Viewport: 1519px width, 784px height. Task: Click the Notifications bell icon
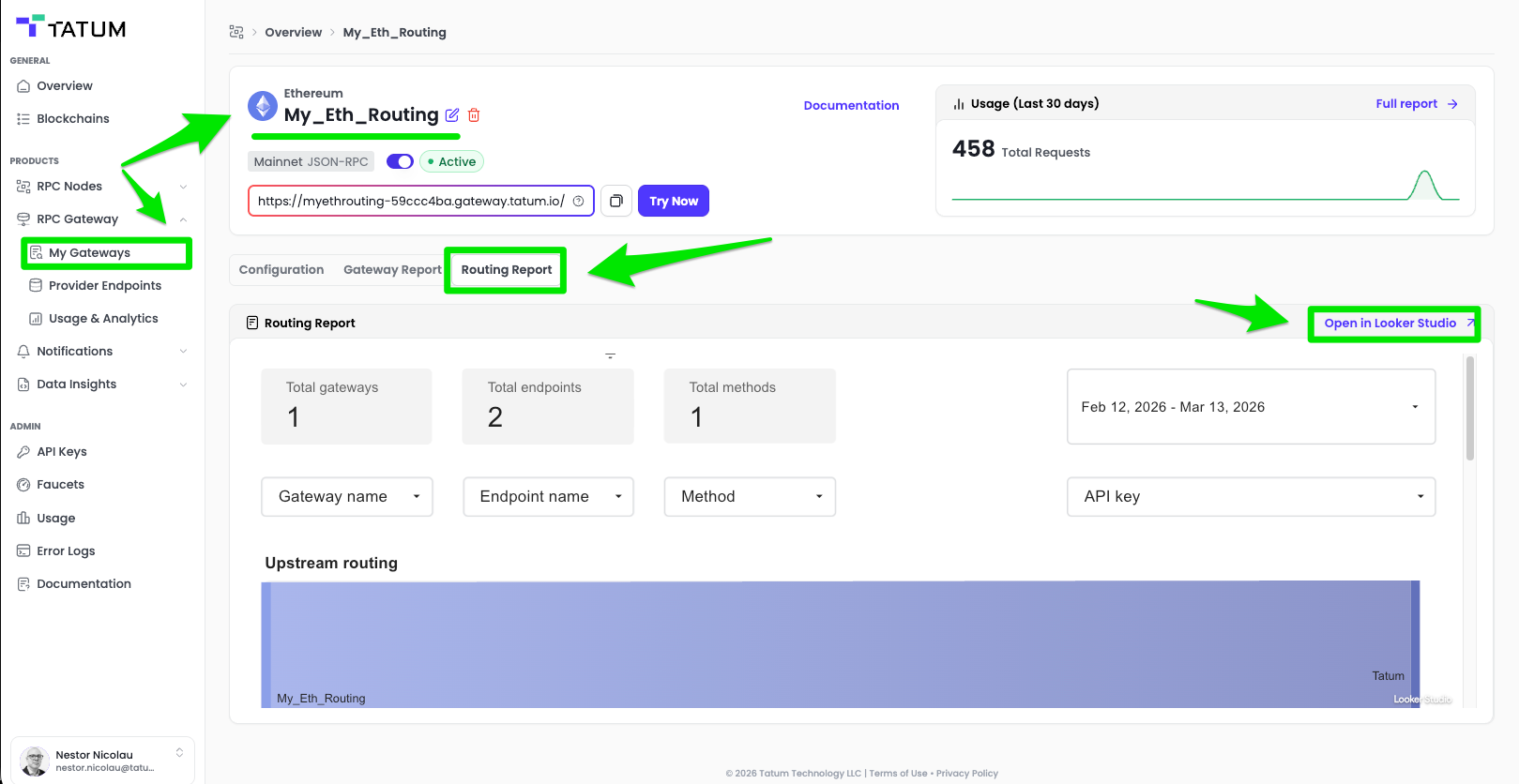23,352
